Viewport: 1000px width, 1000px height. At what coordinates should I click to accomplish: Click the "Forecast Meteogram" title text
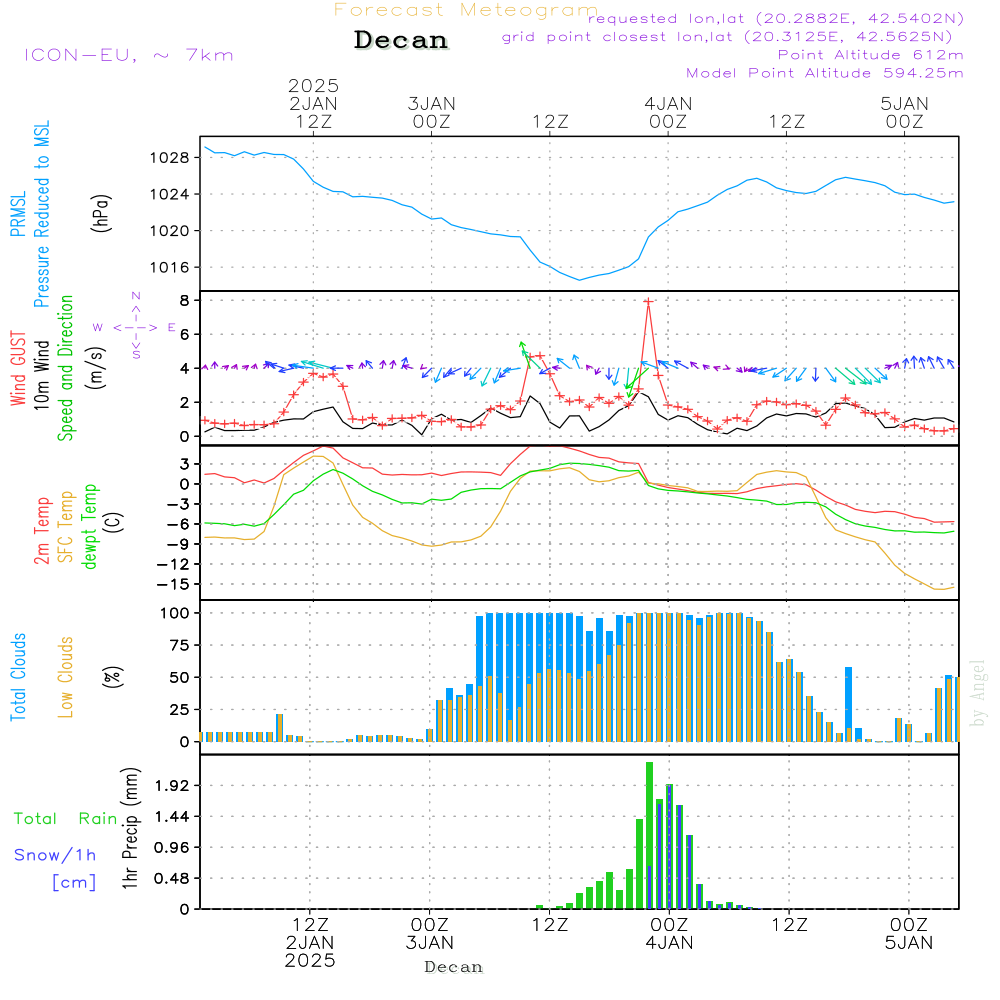[x=466, y=10]
